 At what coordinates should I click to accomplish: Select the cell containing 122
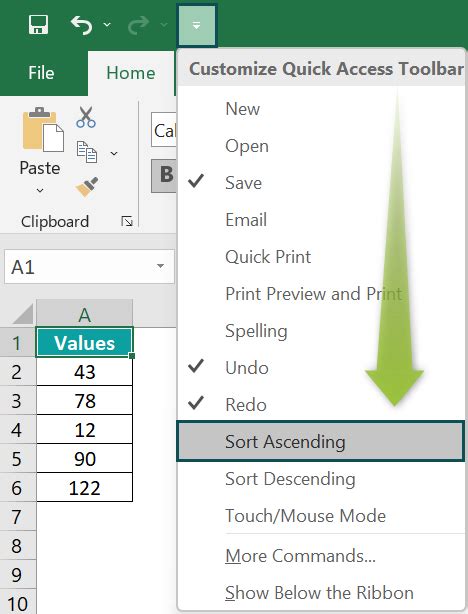click(85, 488)
